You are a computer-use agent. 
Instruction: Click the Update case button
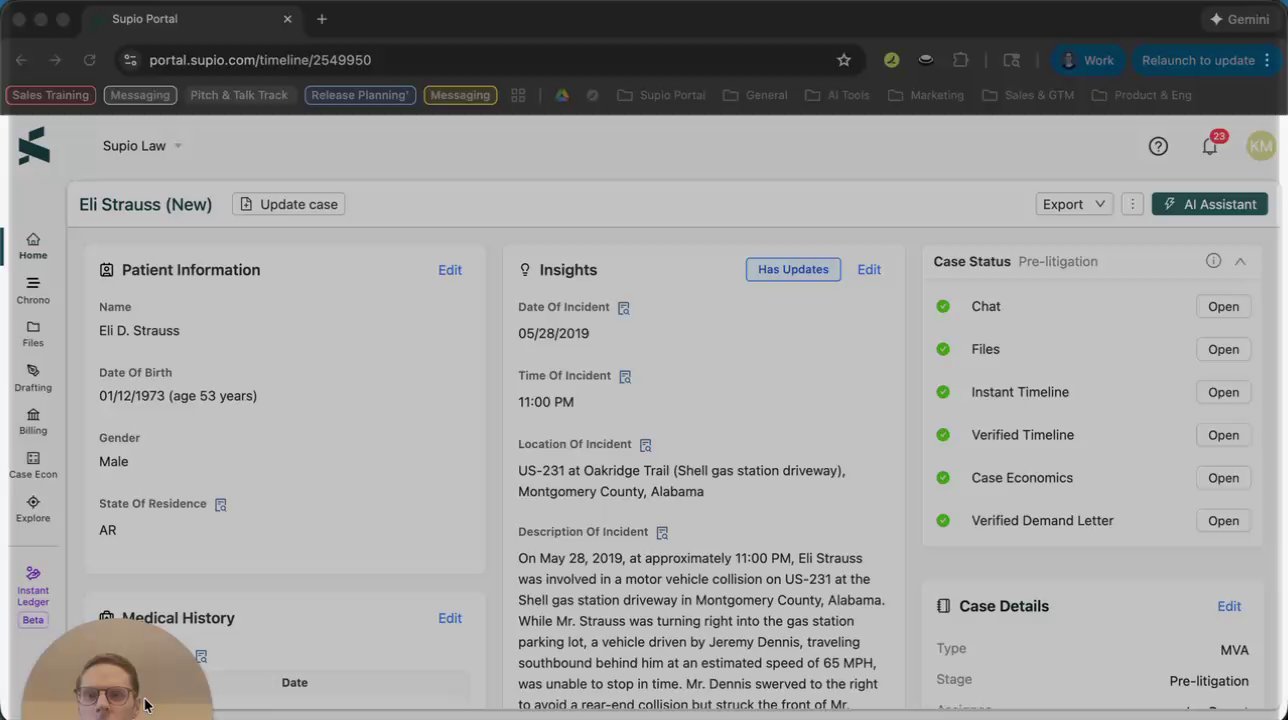(x=289, y=204)
